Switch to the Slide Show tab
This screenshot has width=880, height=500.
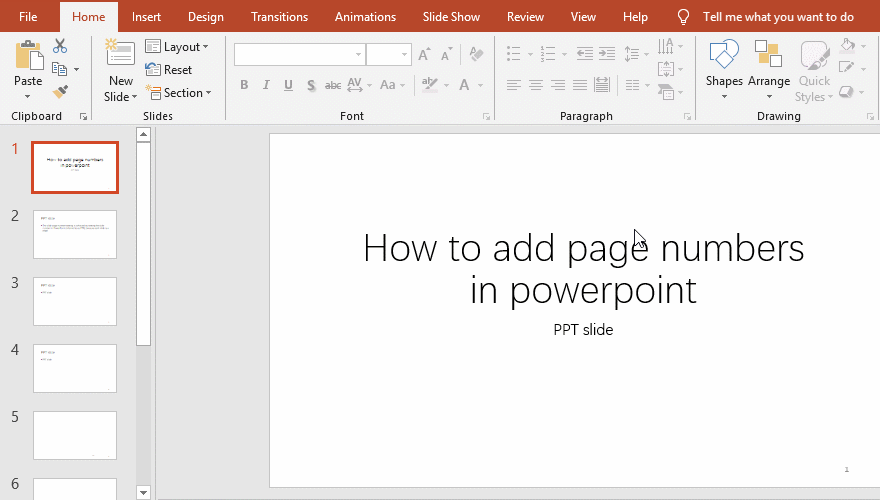click(451, 17)
